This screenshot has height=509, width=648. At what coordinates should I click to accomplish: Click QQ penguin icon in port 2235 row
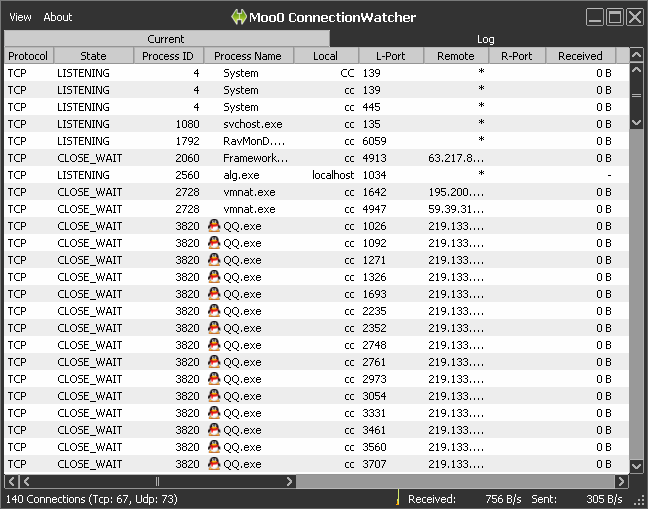coord(214,311)
